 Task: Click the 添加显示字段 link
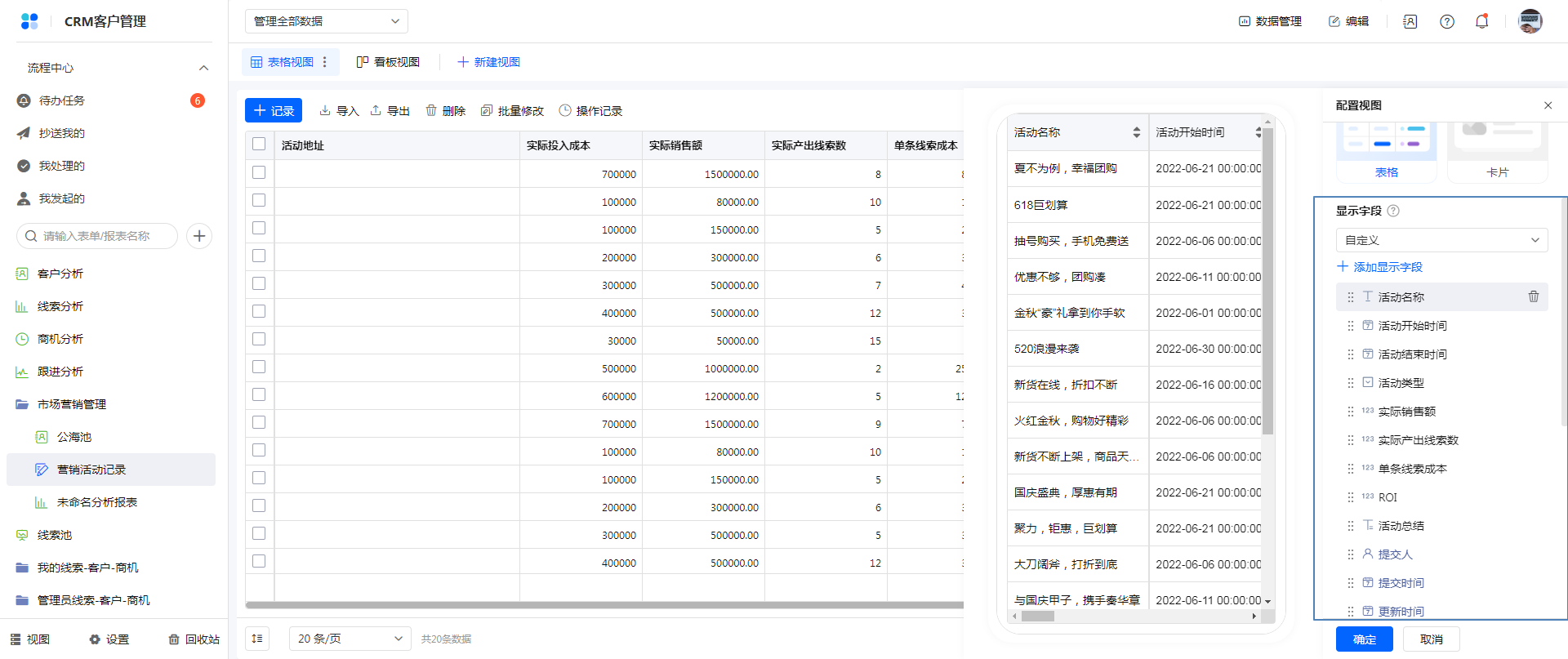[x=1380, y=267]
